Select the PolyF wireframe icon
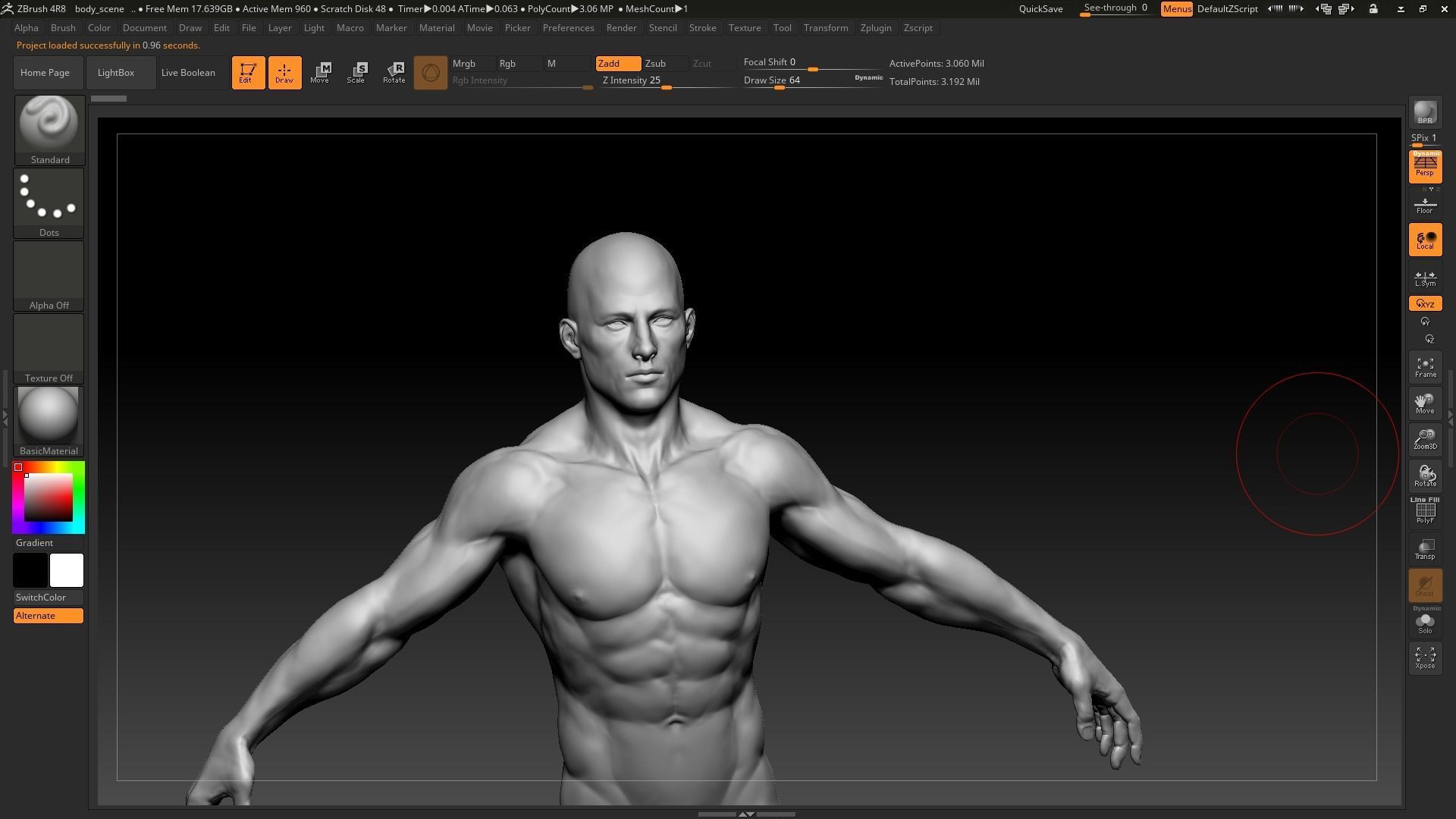The width and height of the screenshot is (1456, 819). coord(1424,511)
